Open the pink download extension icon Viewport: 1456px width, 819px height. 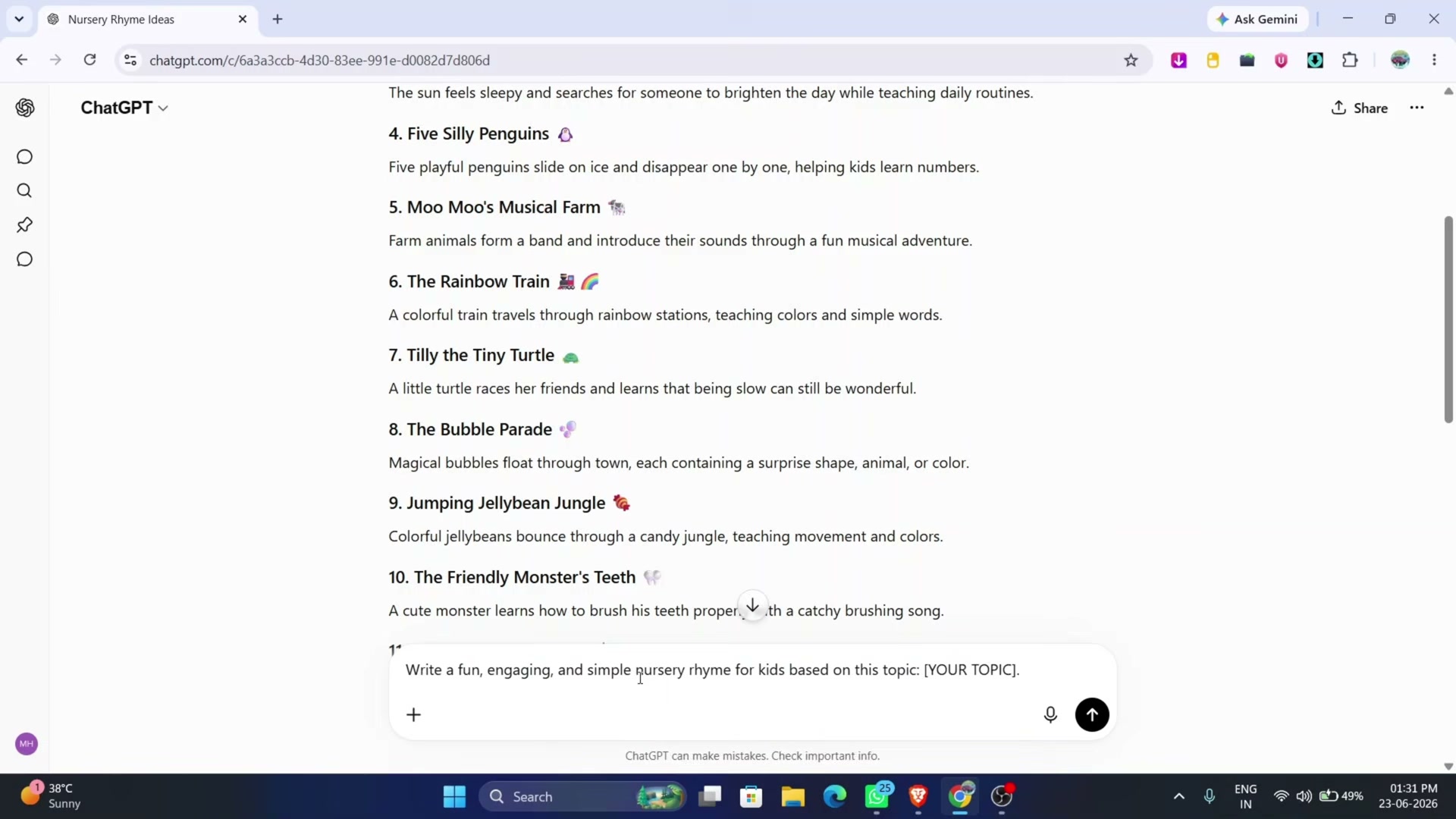click(x=1178, y=60)
